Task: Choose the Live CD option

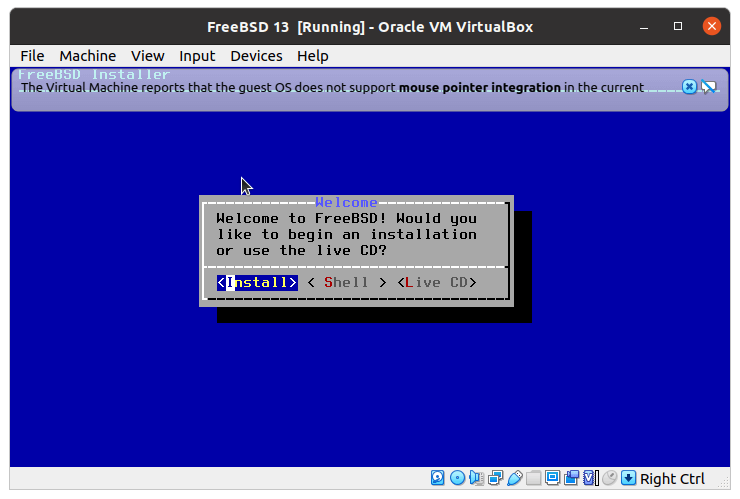Action: (437, 282)
